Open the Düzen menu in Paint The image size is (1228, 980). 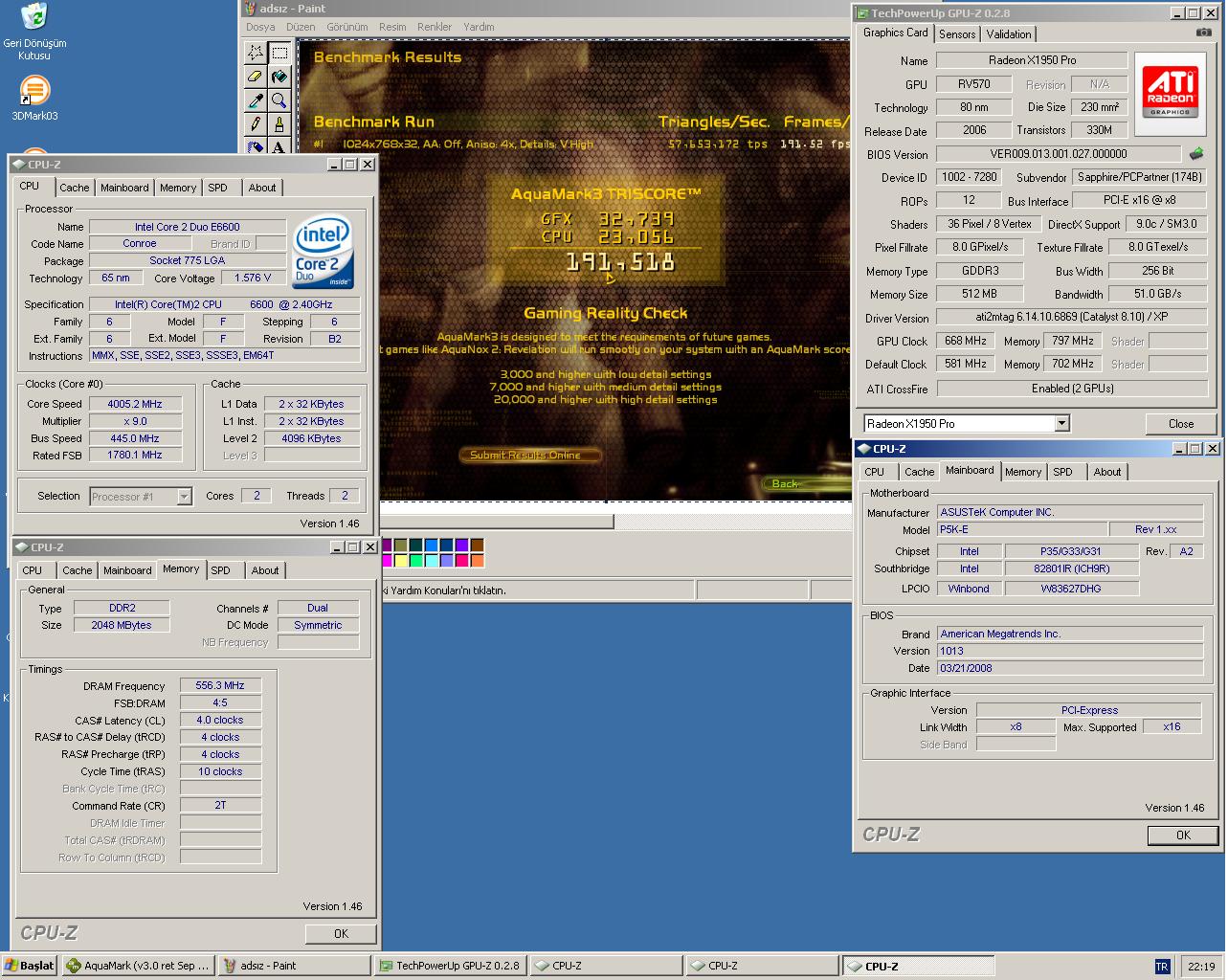click(x=301, y=27)
